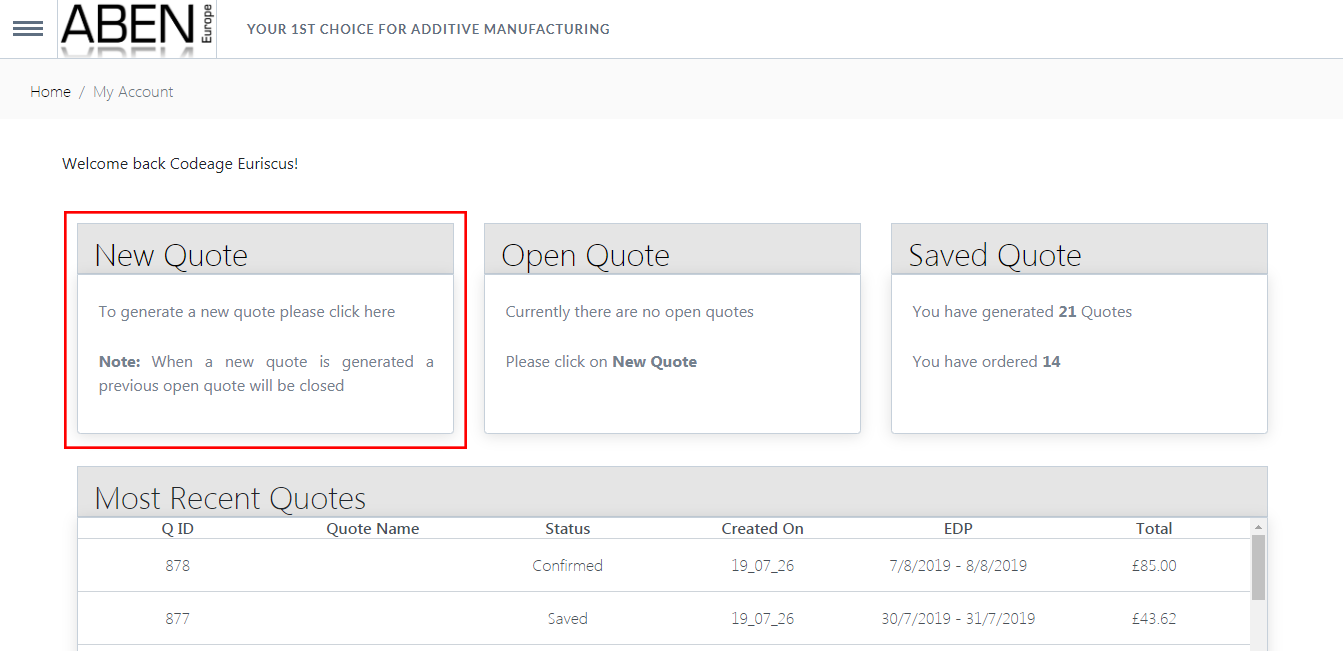Click the quotes table scrollbar thumb
The width and height of the screenshot is (1343, 651).
pos(1258,566)
